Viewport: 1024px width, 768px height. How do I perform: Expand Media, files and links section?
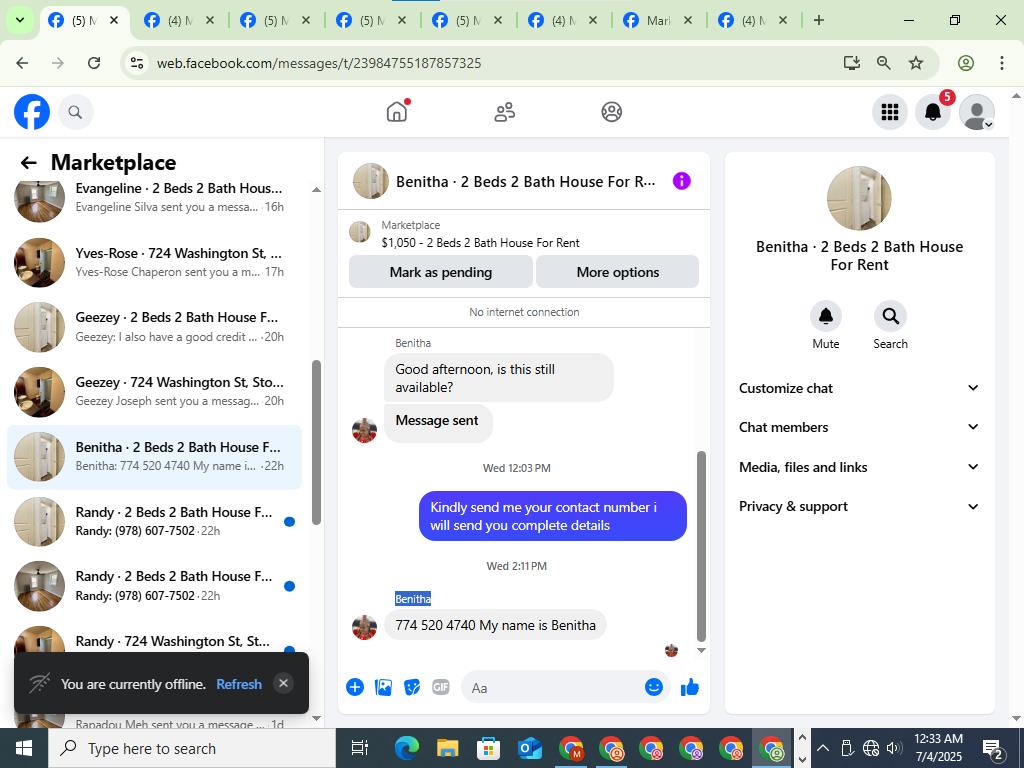(x=859, y=467)
